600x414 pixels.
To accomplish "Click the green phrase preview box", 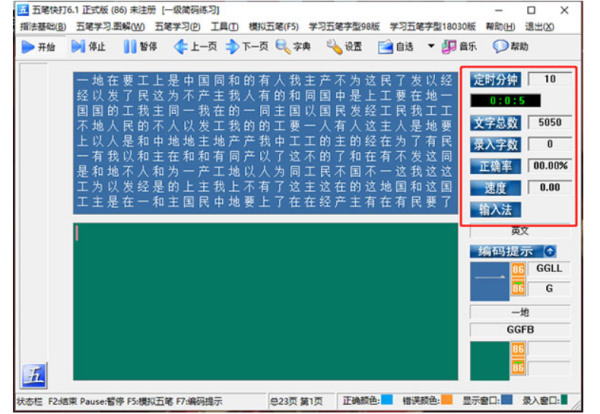I will tap(490, 361).
